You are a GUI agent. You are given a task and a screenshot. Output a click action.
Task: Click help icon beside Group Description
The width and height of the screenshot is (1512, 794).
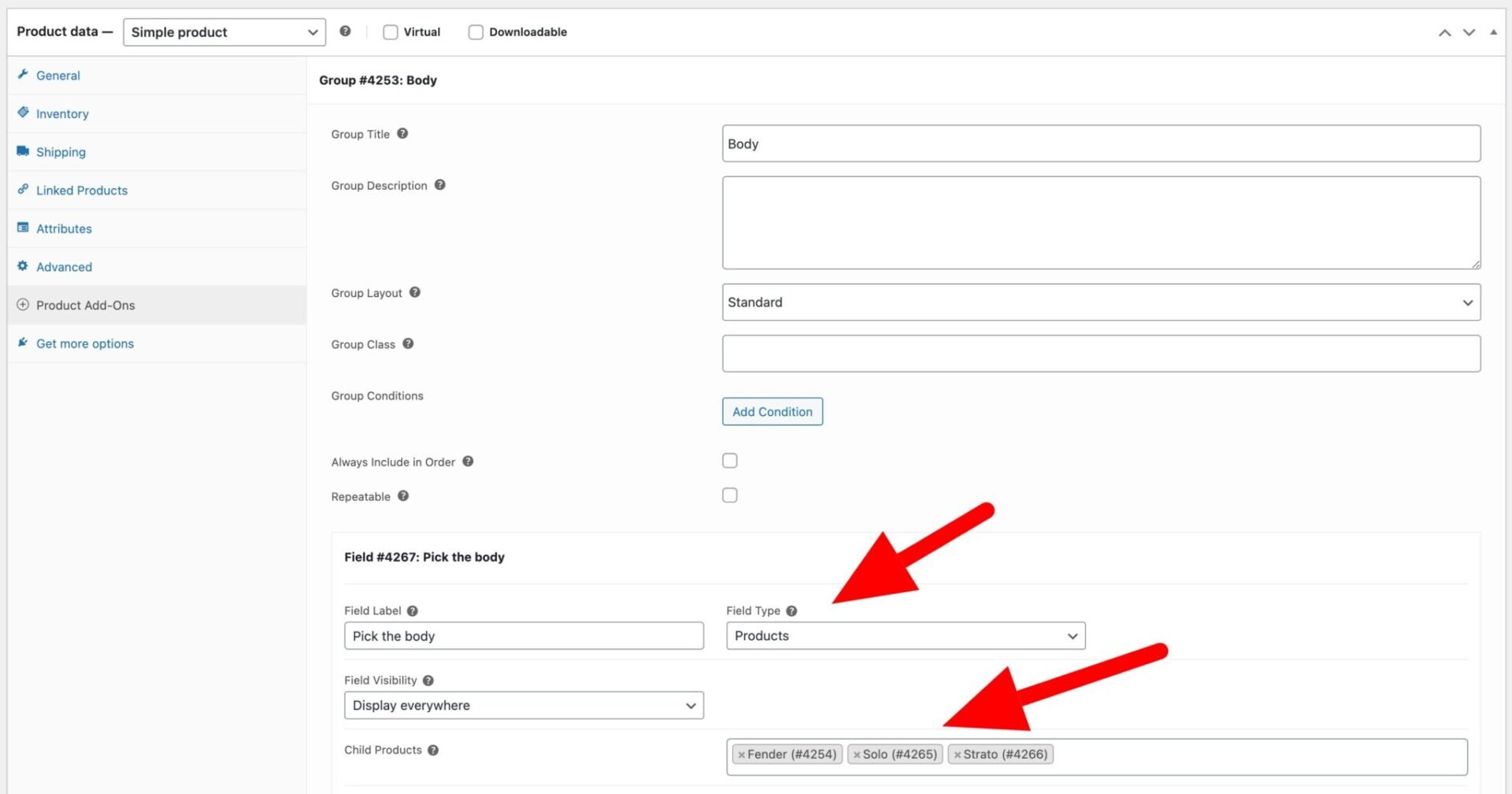(440, 185)
